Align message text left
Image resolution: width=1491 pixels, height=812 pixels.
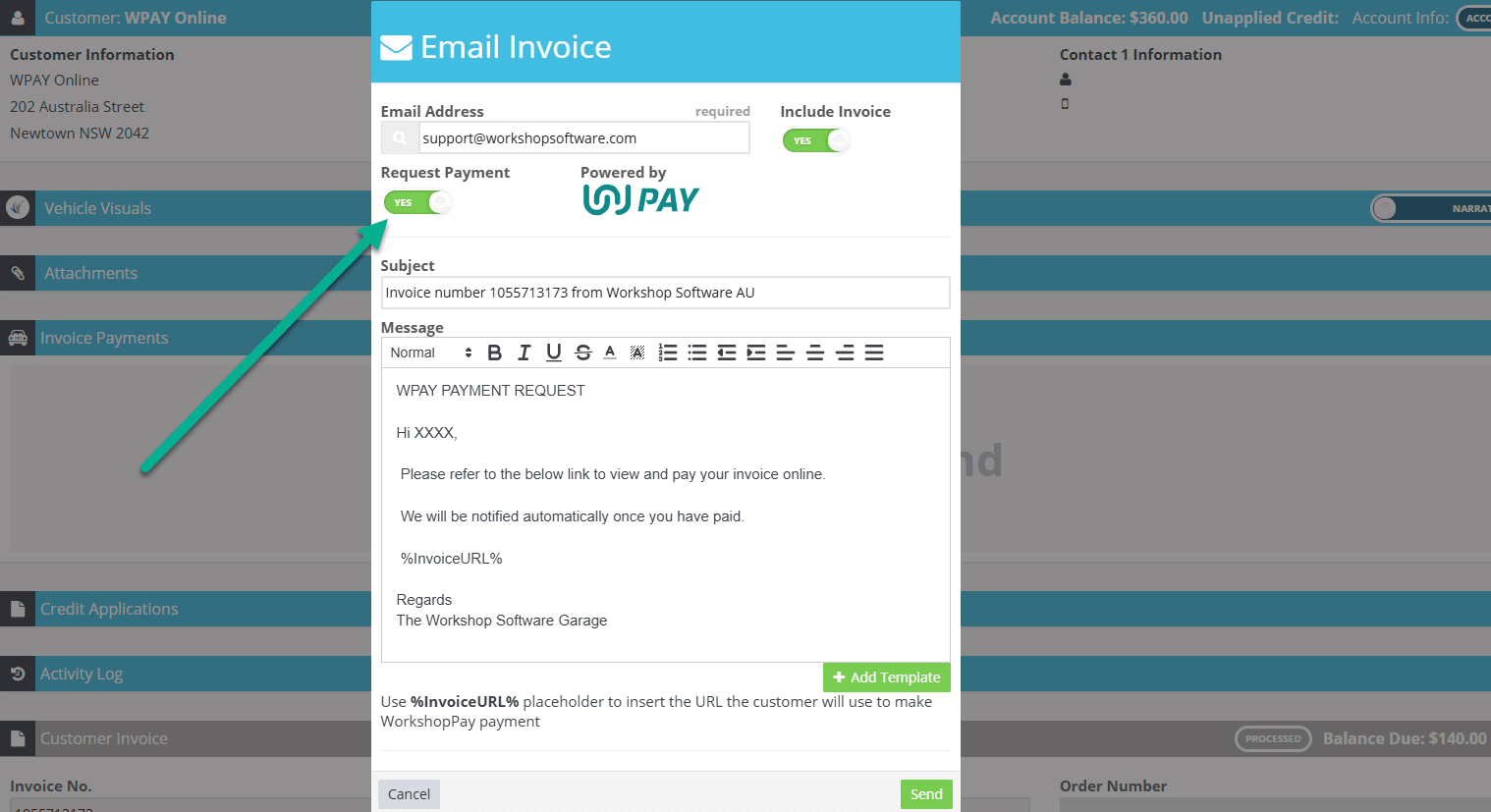[x=785, y=352]
